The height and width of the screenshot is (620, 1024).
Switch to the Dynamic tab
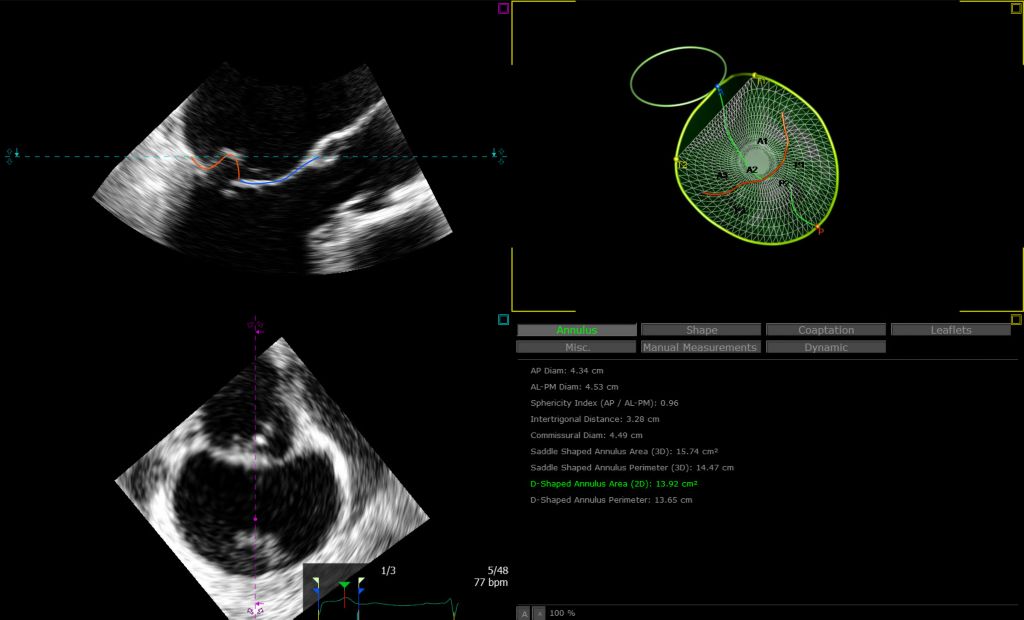pos(826,347)
